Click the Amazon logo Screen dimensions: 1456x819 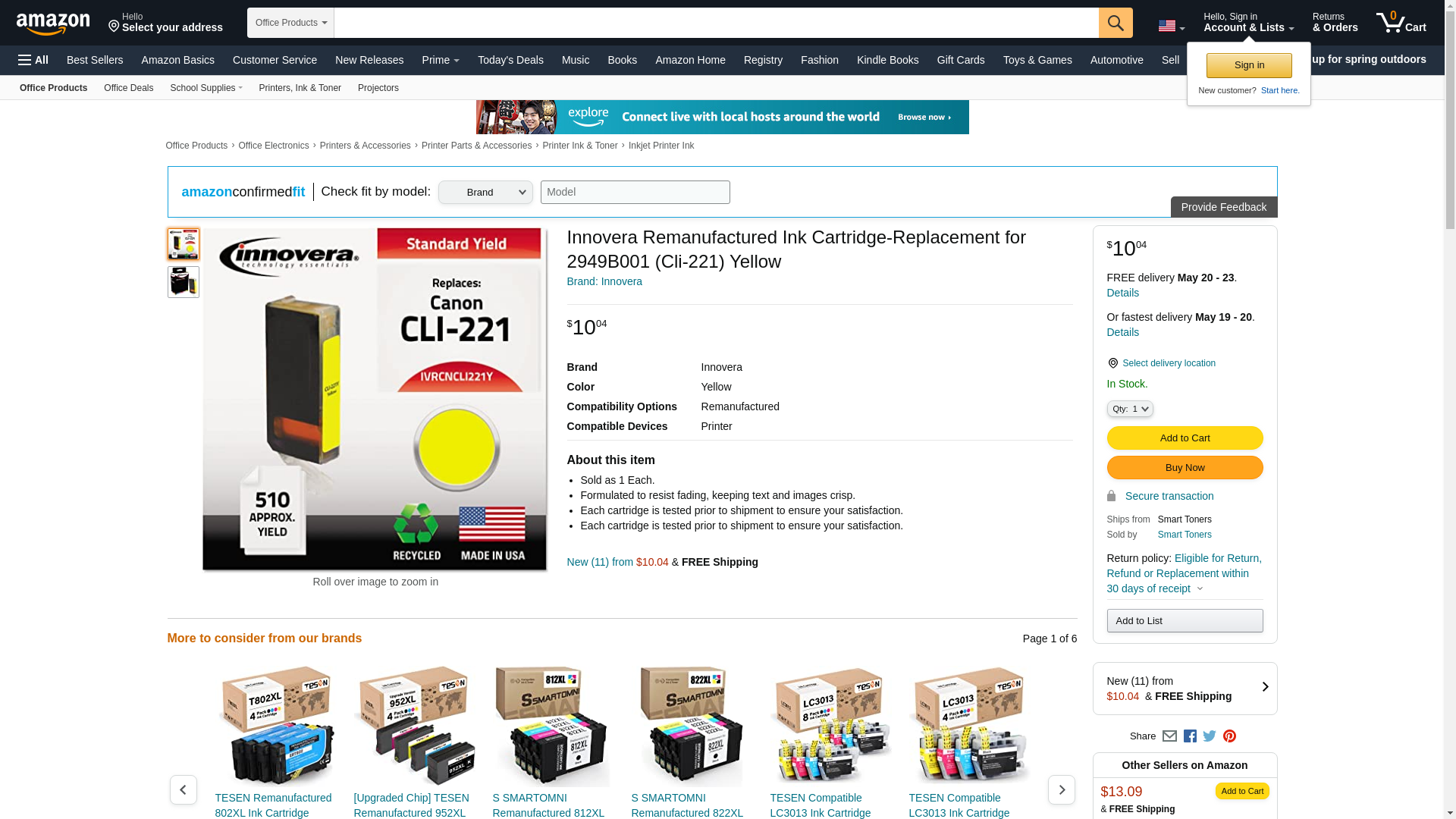click(53, 24)
